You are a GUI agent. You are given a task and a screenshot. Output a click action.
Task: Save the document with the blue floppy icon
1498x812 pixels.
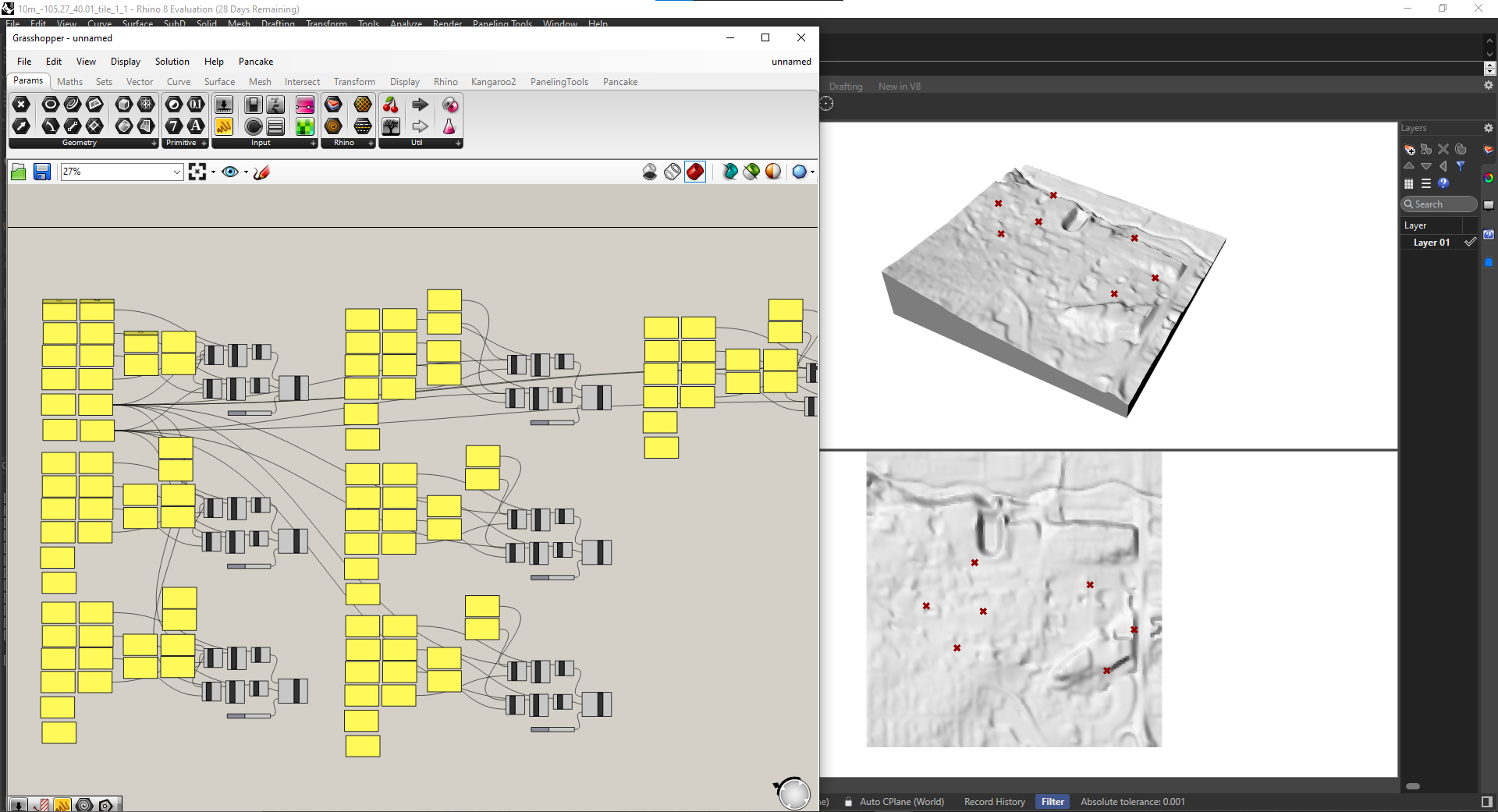(42, 172)
